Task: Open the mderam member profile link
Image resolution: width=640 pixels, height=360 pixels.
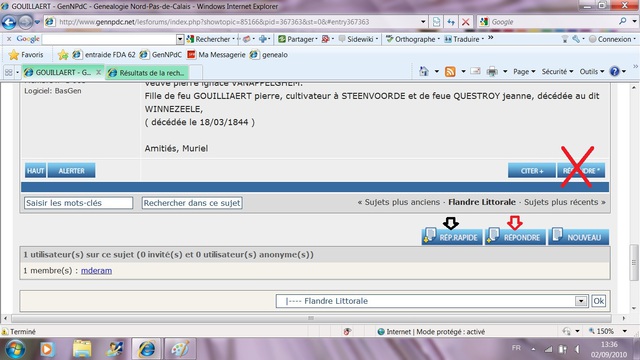Action: pos(96,271)
